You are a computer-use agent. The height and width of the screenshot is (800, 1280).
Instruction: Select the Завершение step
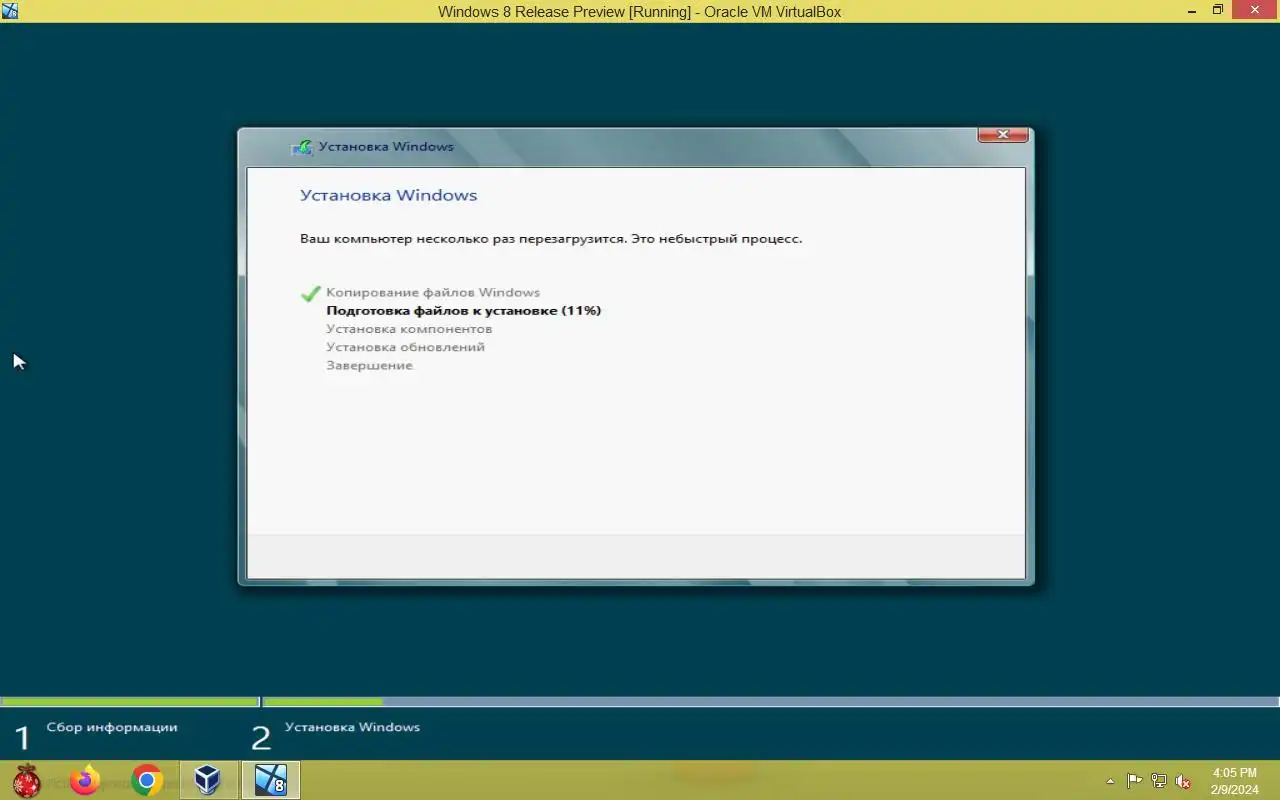click(x=369, y=365)
